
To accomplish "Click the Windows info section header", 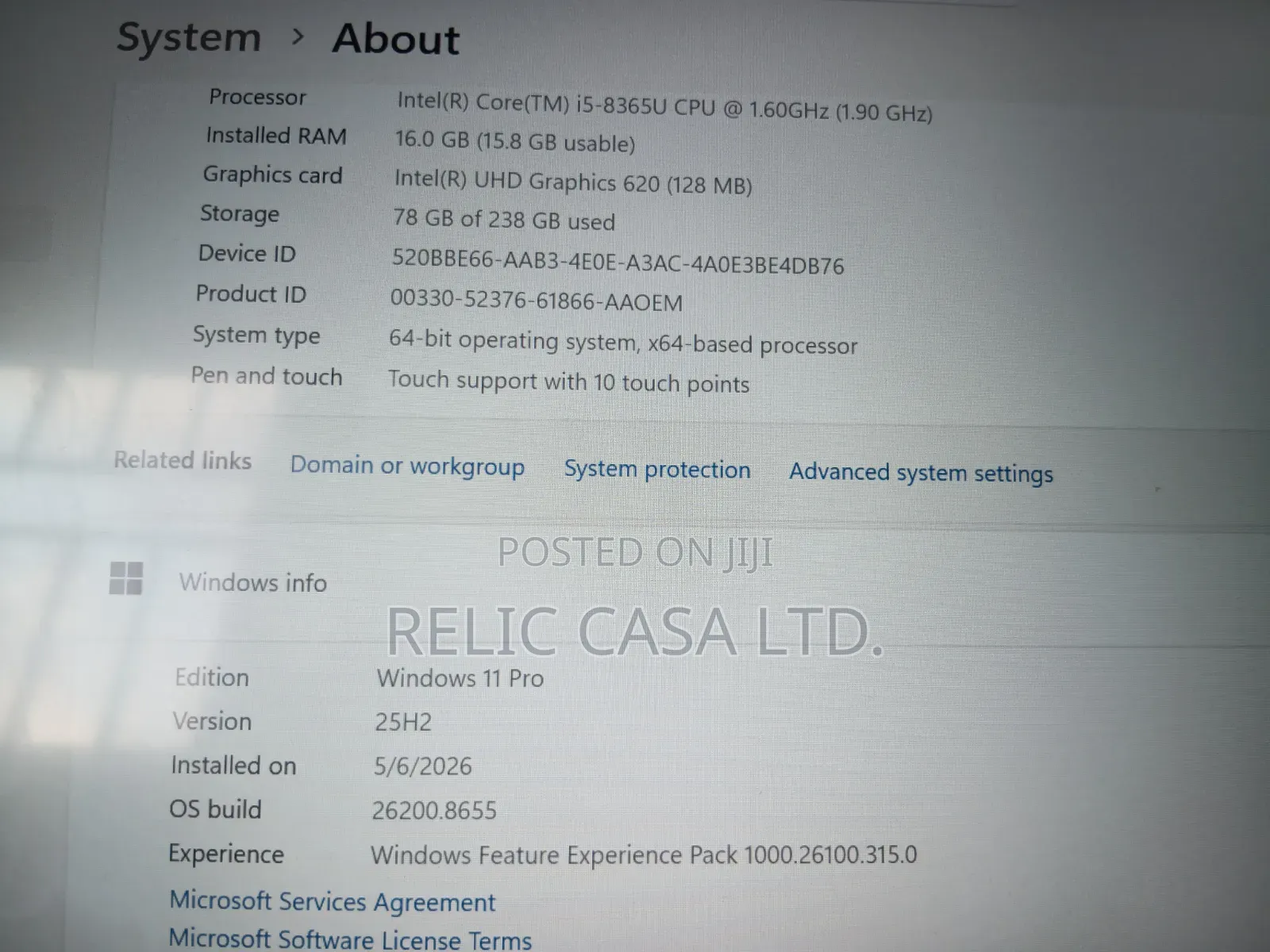I will coord(253,582).
